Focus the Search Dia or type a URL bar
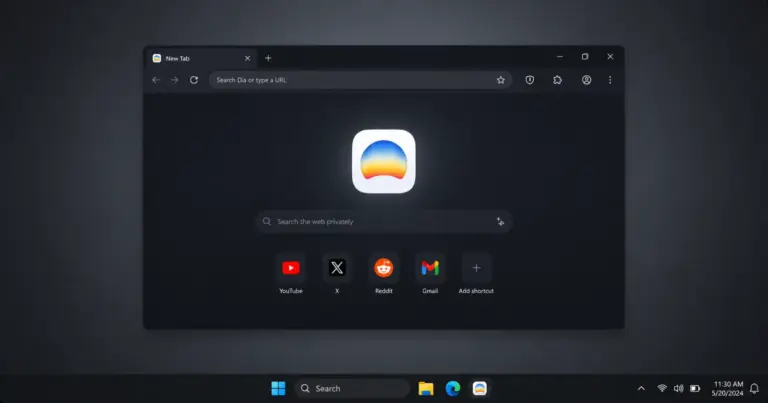The height and width of the screenshot is (403, 768). coord(360,80)
